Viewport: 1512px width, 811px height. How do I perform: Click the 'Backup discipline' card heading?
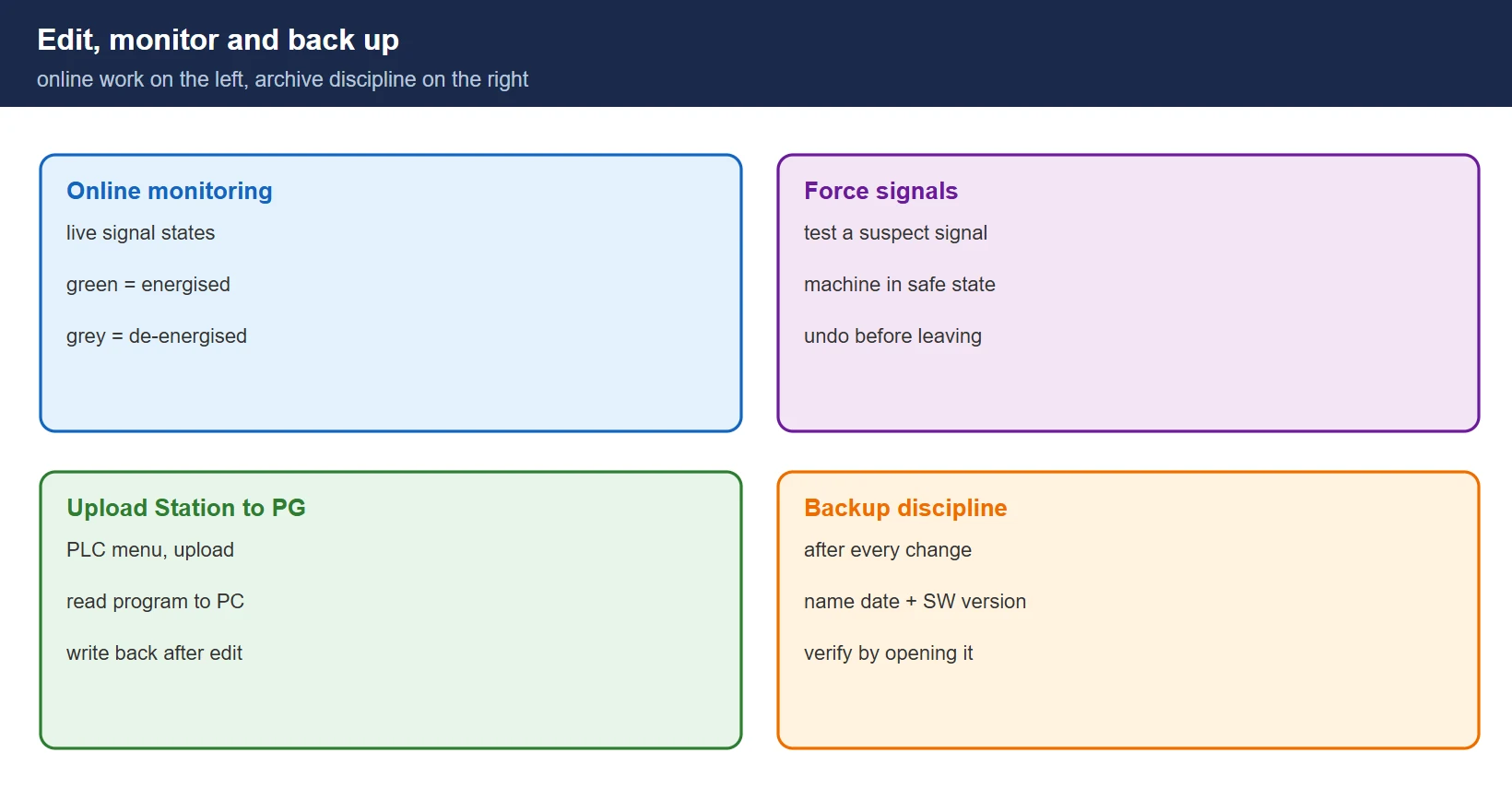(x=905, y=508)
